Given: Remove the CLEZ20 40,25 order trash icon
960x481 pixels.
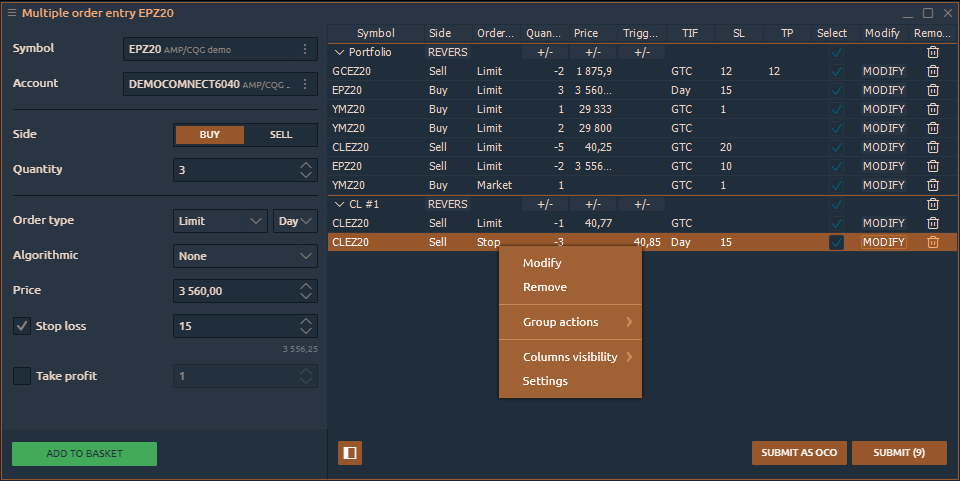Looking at the screenshot, I should pos(932,147).
